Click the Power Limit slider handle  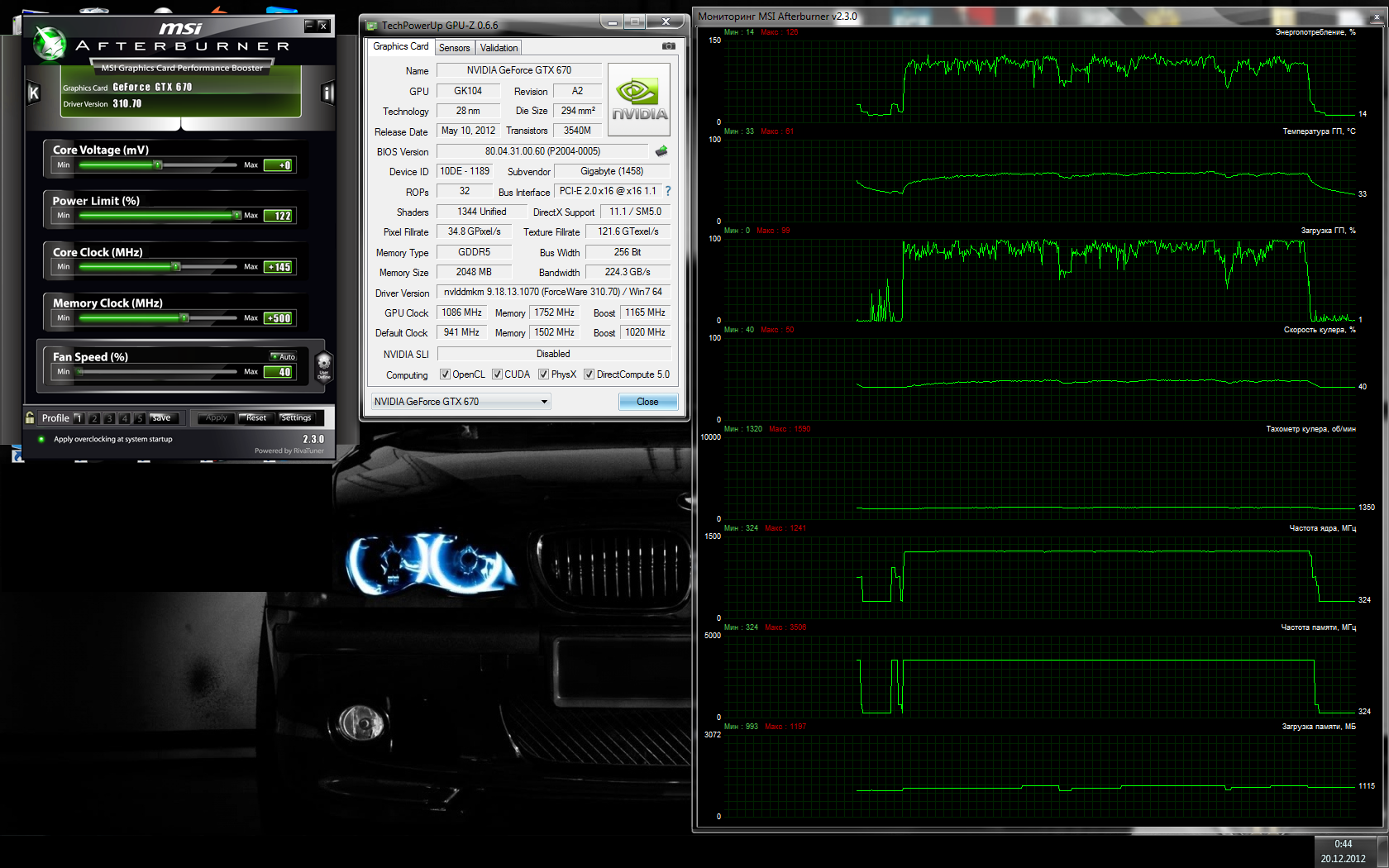pyautogui.click(x=236, y=216)
